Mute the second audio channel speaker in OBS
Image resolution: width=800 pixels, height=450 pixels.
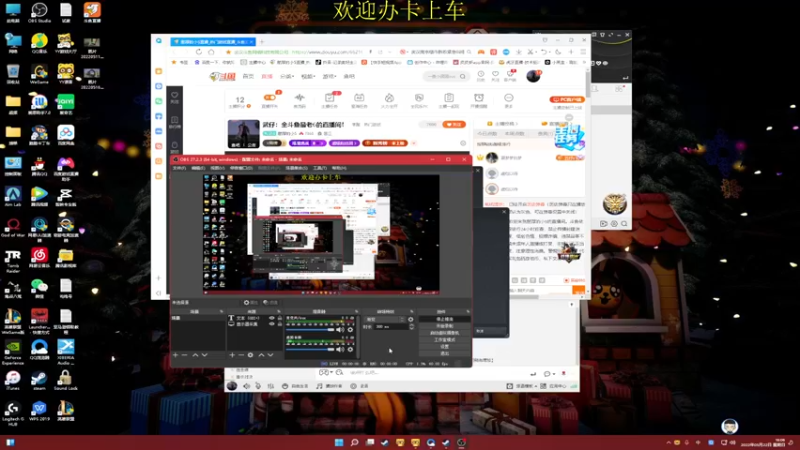coord(340,349)
